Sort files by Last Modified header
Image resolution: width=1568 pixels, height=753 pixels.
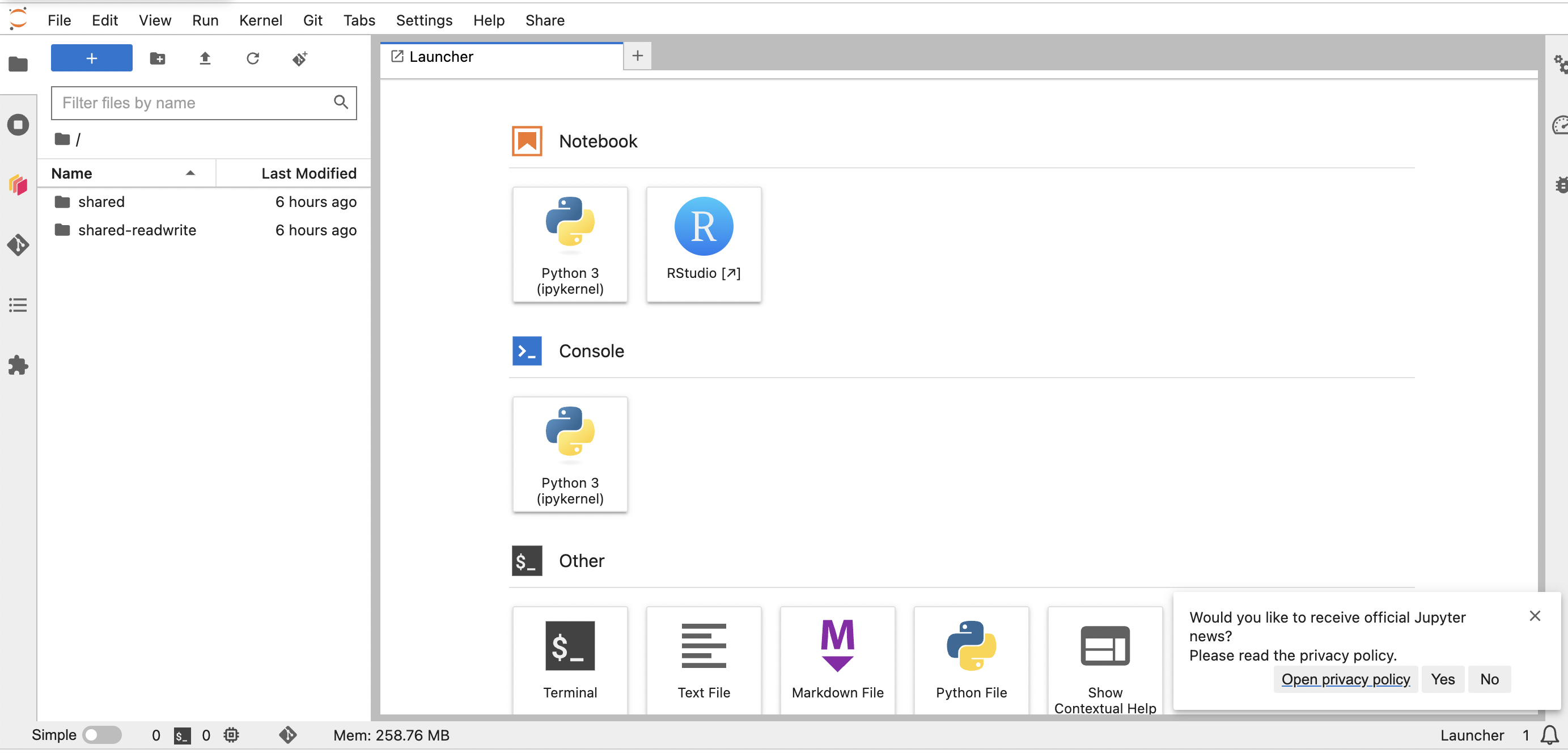click(293, 174)
